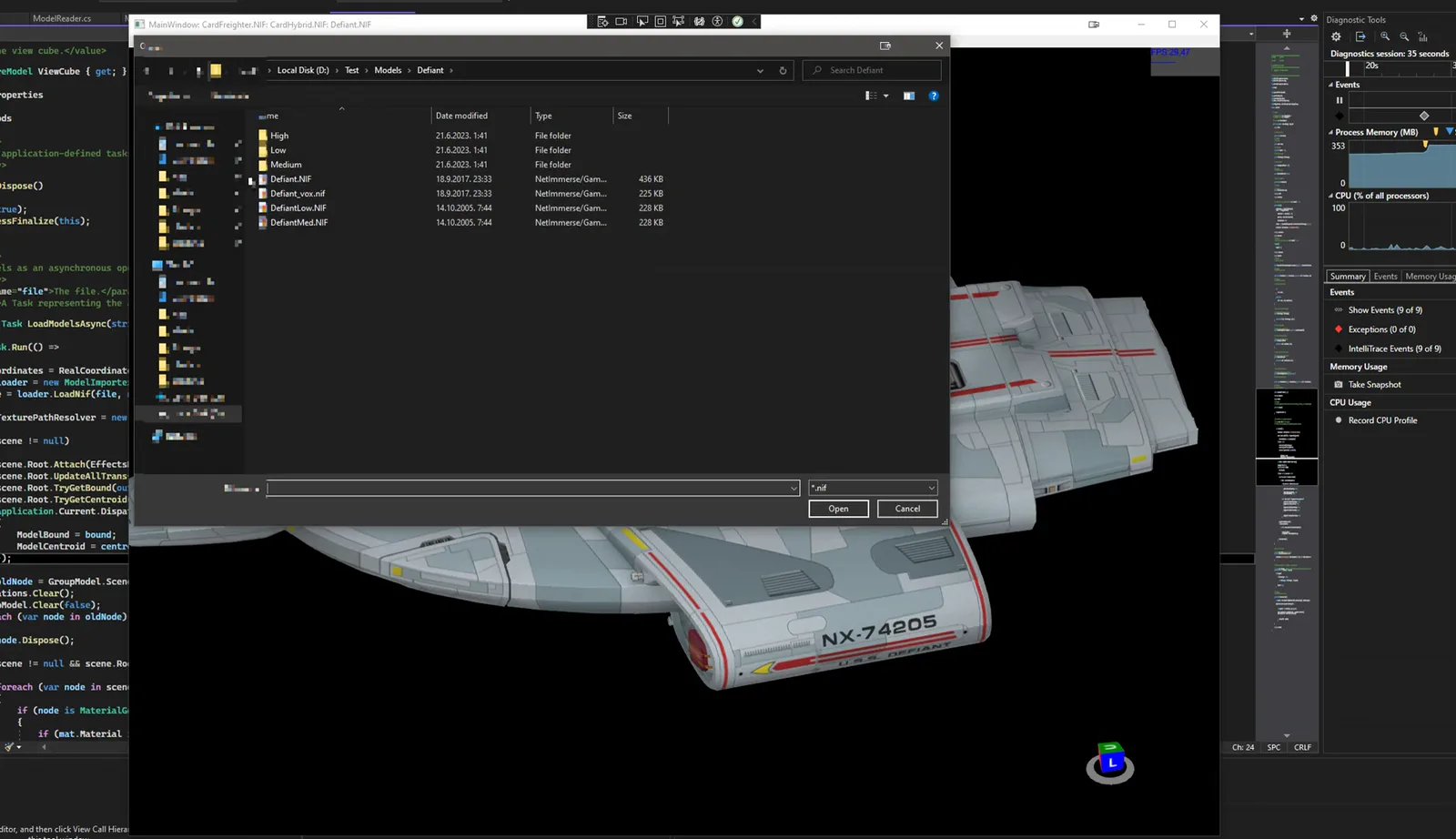Screen dimensions: 1456x839
Task: Click the Cancel button in file dialog
Action: [907, 509]
